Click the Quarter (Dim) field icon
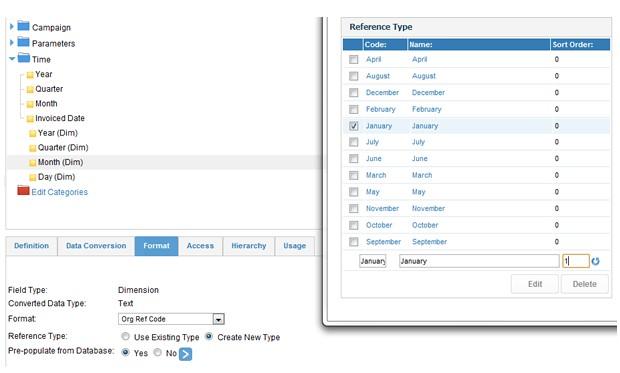 click(x=32, y=148)
